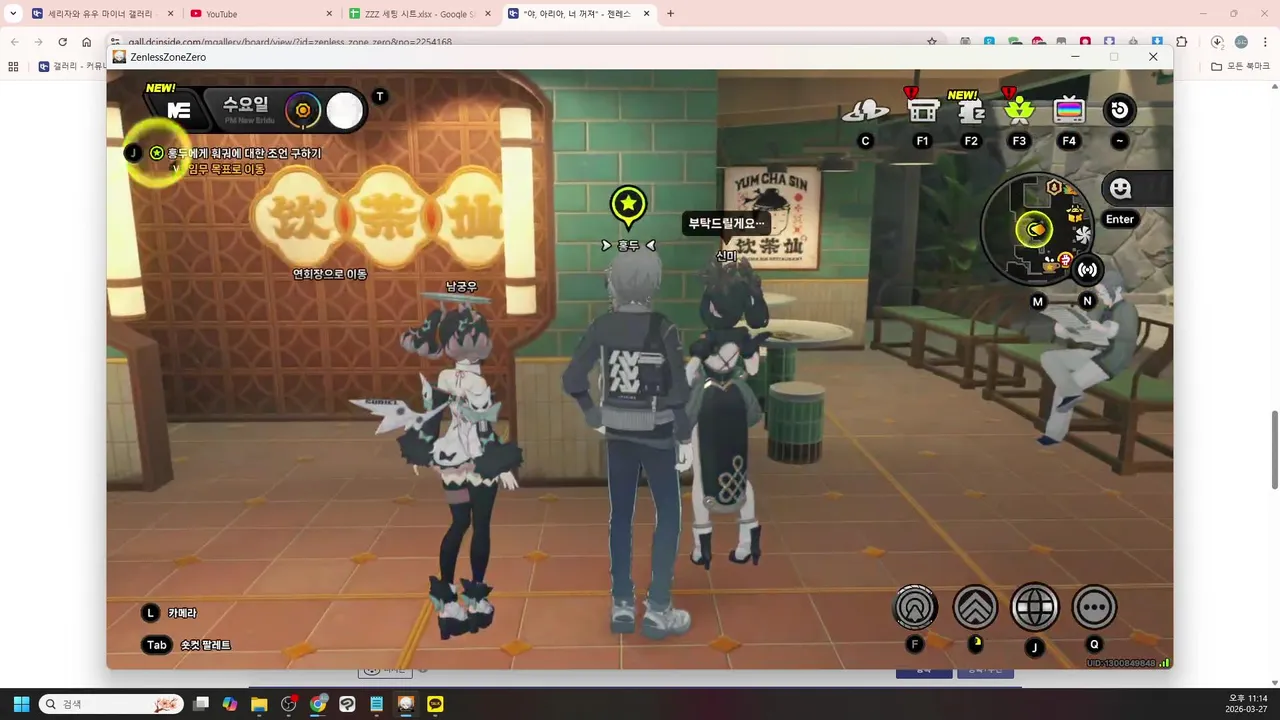The image size is (1280, 720).
Task: Click the Windows taskbar 검색 search box
Action: pyautogui.click(x=112, y=704)
